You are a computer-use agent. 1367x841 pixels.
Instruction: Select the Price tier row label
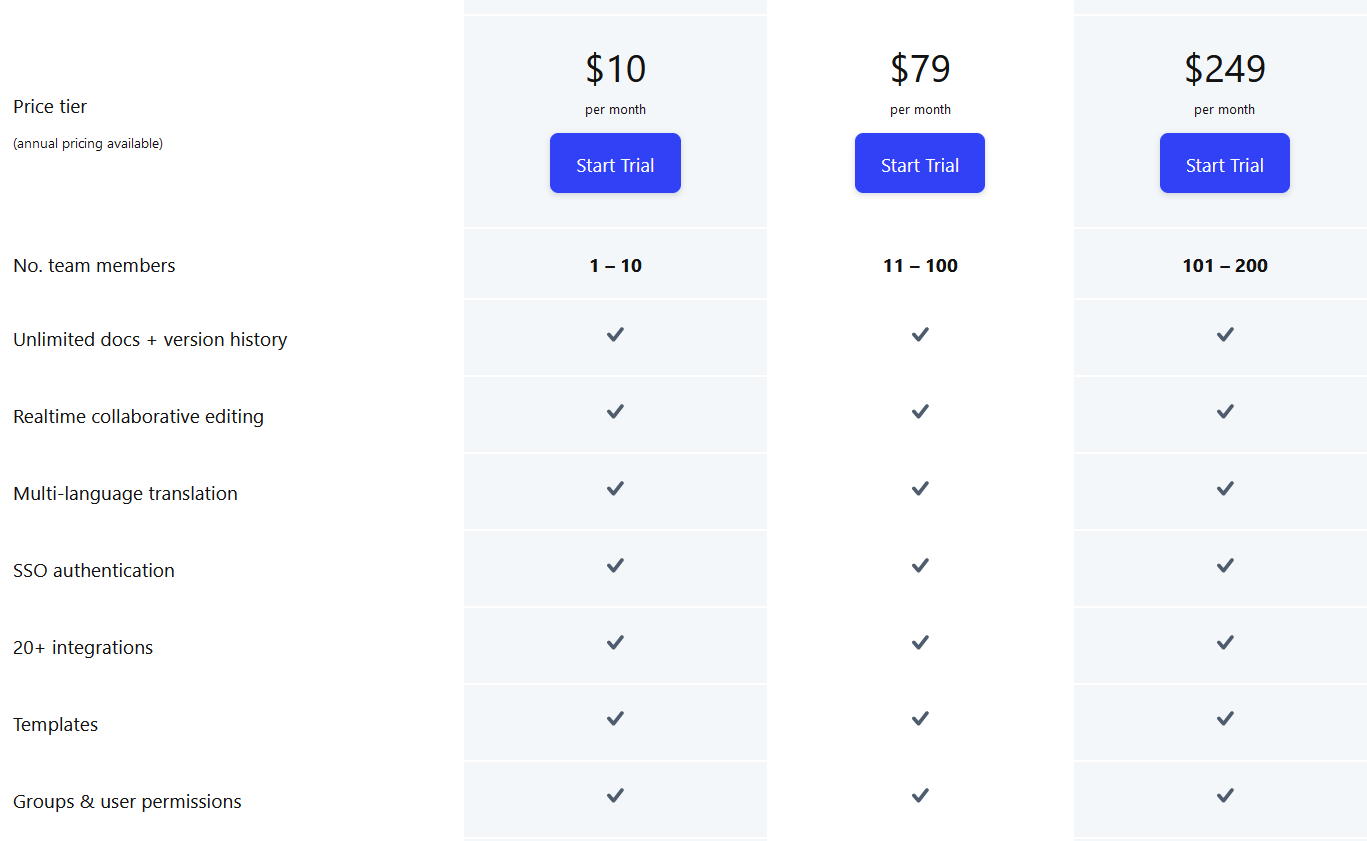49,106
